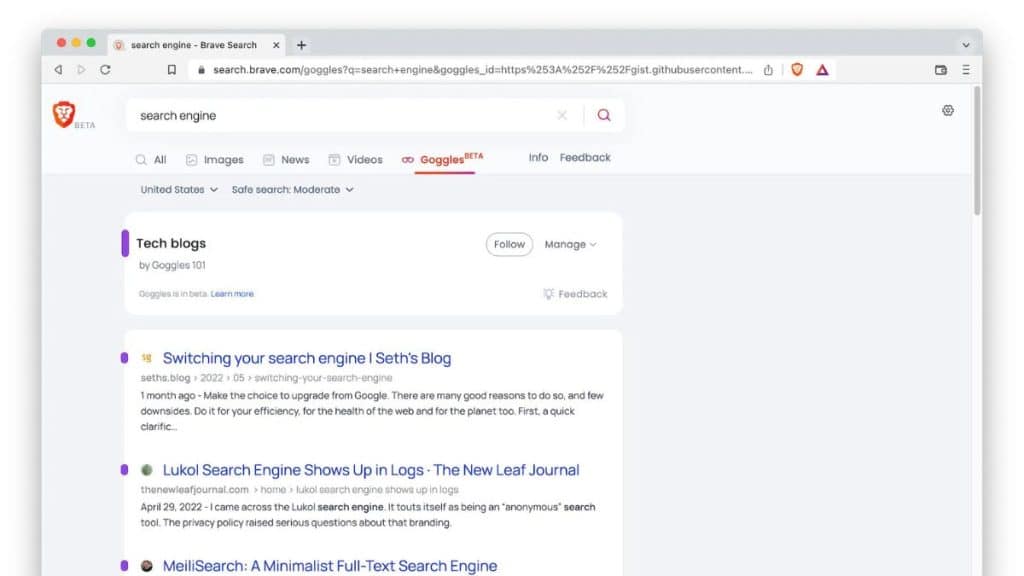The image size is (1024, 576).
Task: Open the browser hamburger menu
Action: [x=966, y=70]
